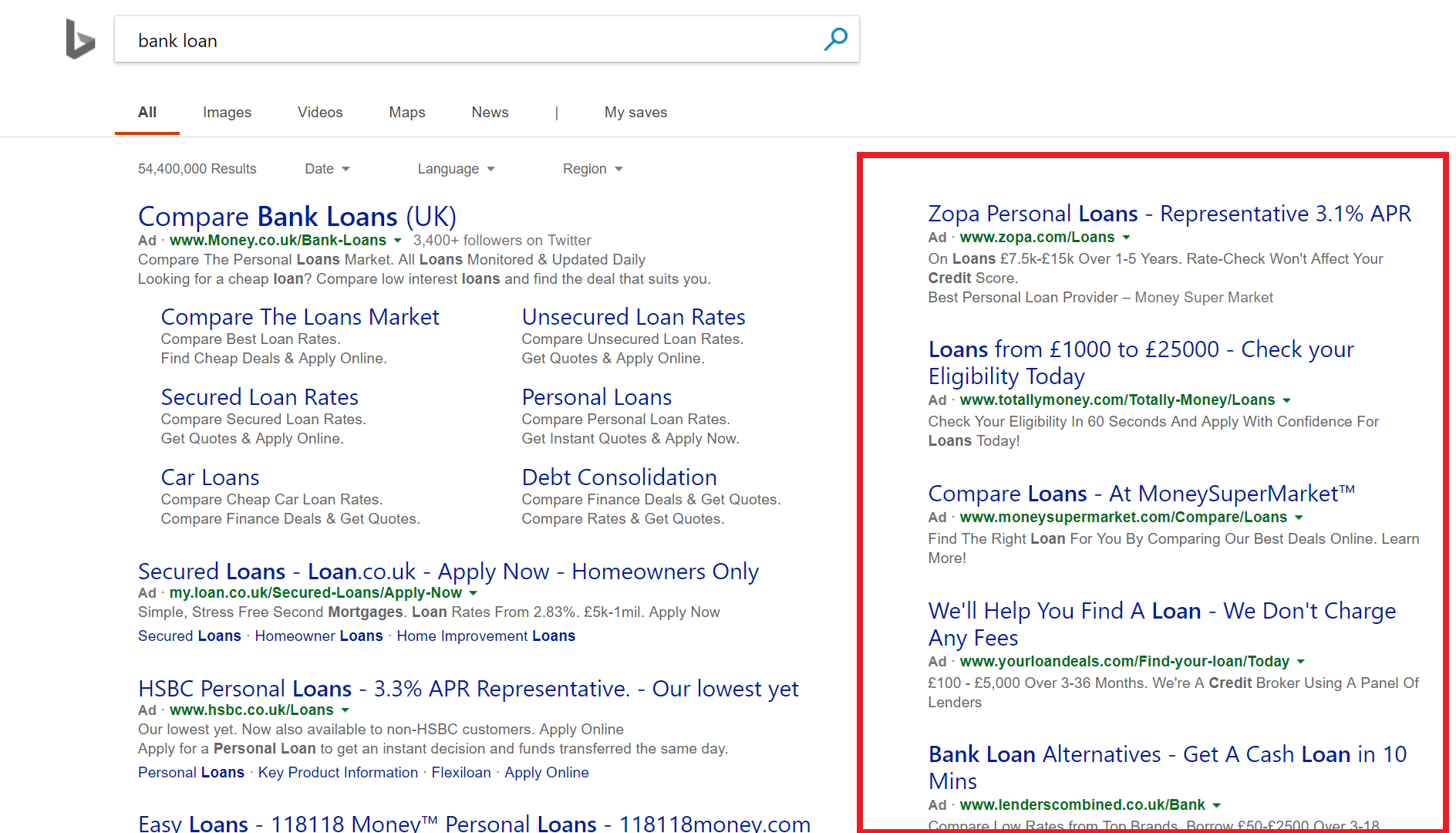
Task: Open the my.loan.co.uk ad URL dropdown arrow
Action: pyautogui.click(x=473, y=593)
